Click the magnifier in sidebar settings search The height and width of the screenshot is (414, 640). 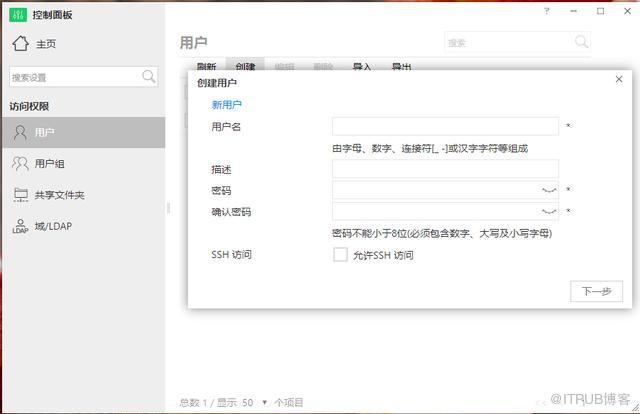(149, 76)
